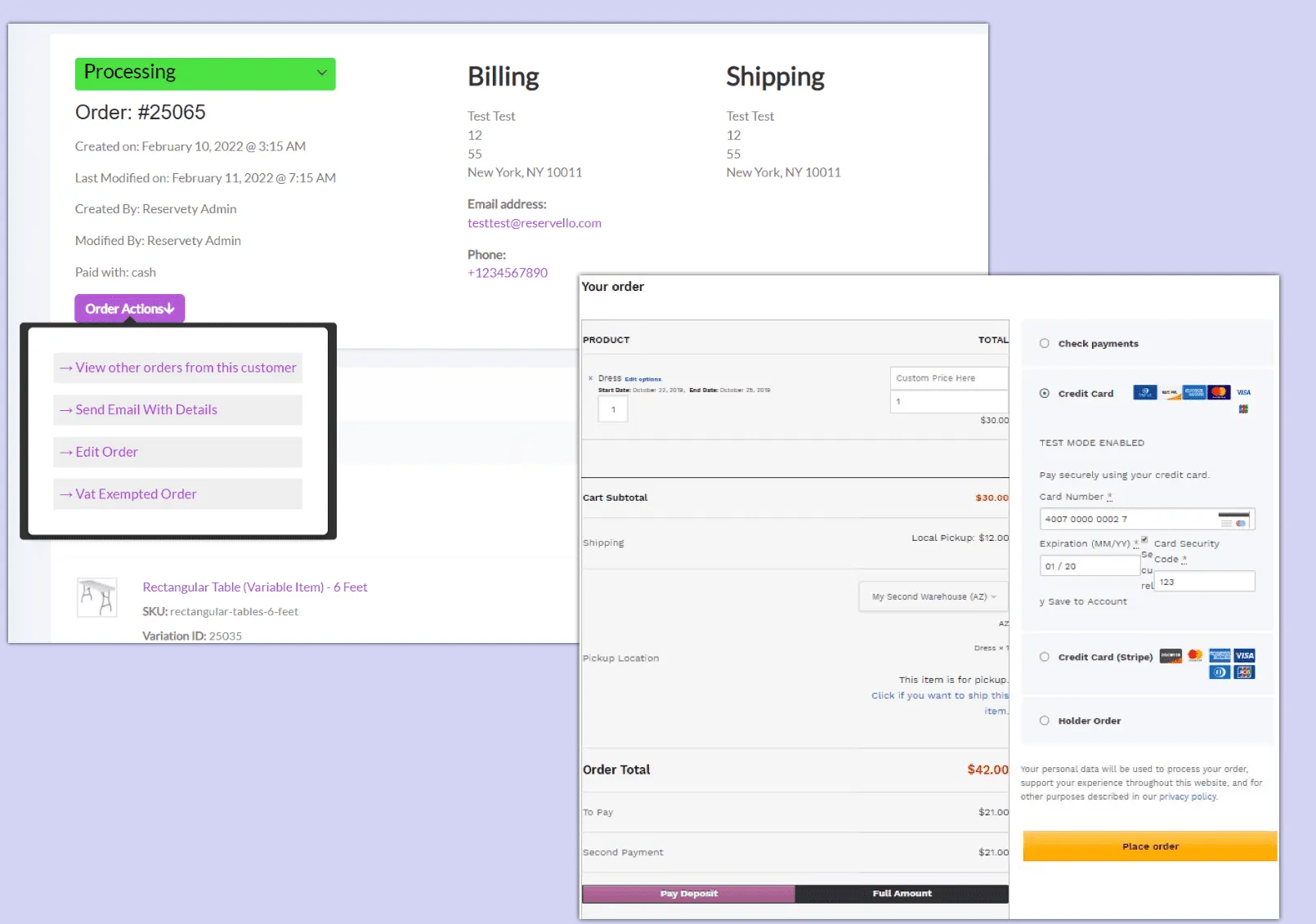Open Edit options for the Dress item

tap(642, 378)
